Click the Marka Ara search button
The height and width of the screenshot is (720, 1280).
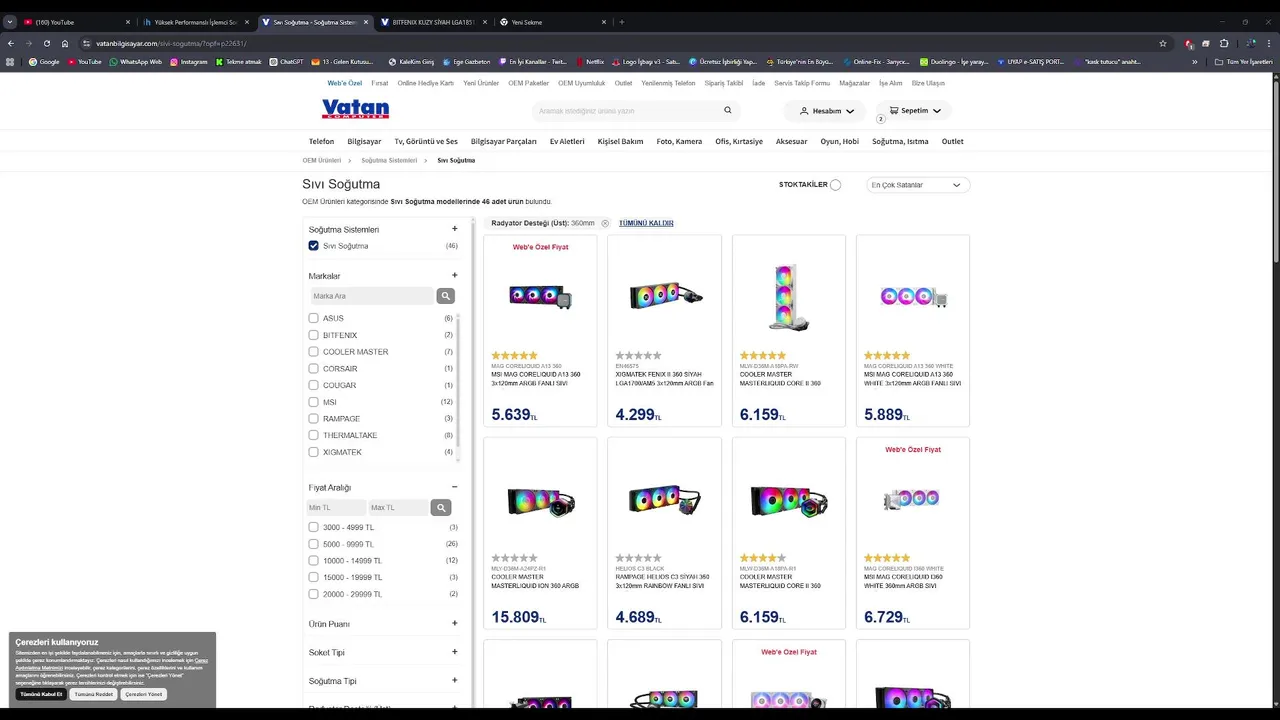click(x=445, y=296)
